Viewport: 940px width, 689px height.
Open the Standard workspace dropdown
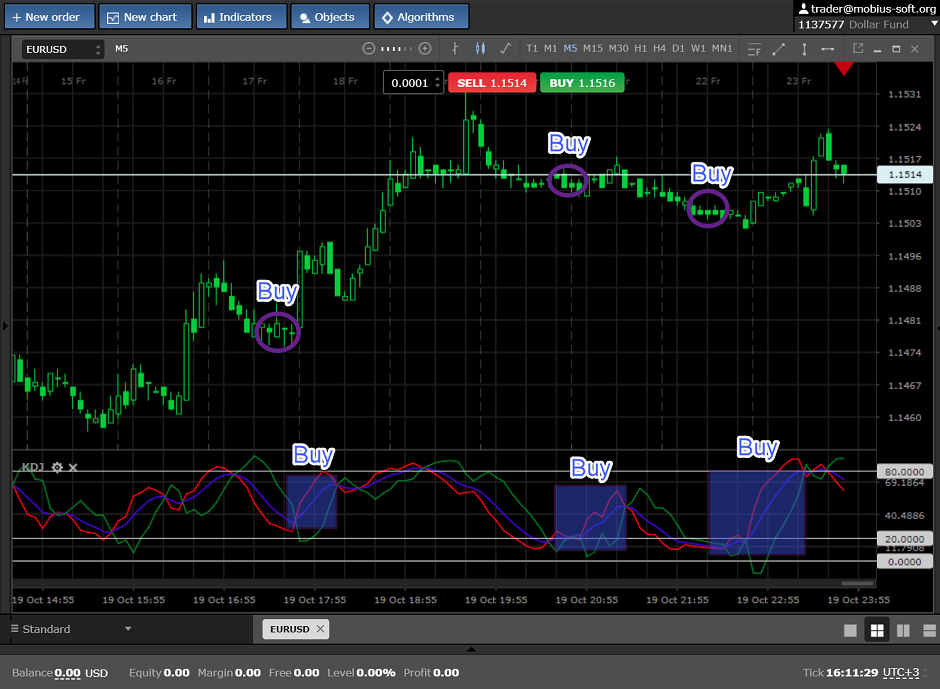(x=71, y=629)
